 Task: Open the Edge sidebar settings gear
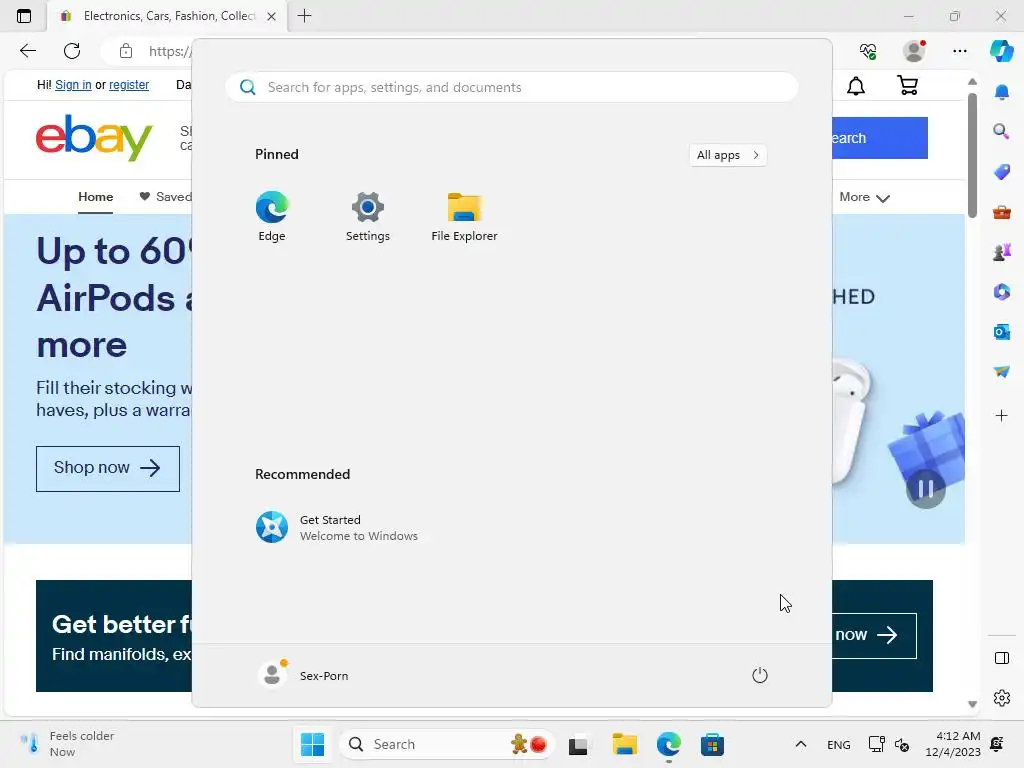point(1001,698)
